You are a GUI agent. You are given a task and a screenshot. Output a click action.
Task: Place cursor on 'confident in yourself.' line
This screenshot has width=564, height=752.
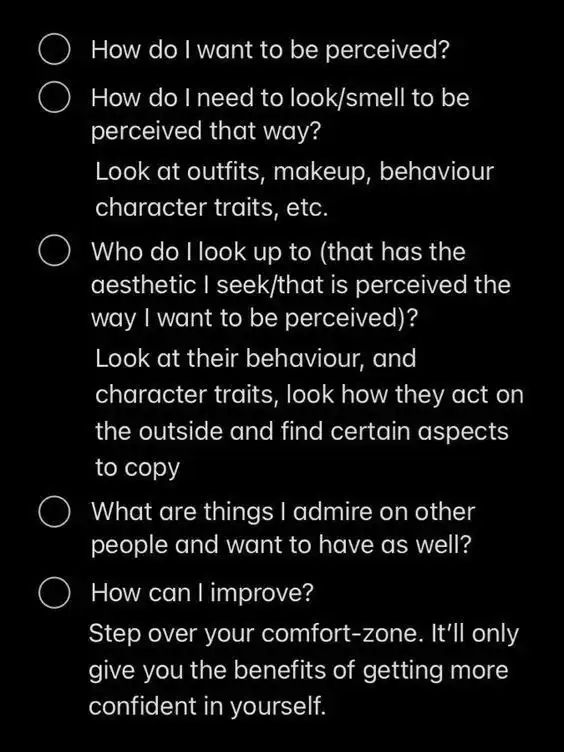click(x=207, y=706)
